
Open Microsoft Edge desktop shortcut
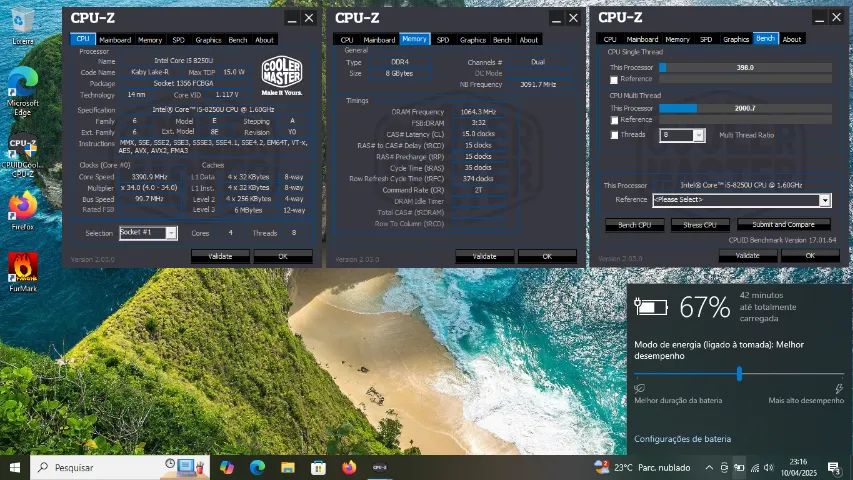pyautogui.click(x=22, y=91)
